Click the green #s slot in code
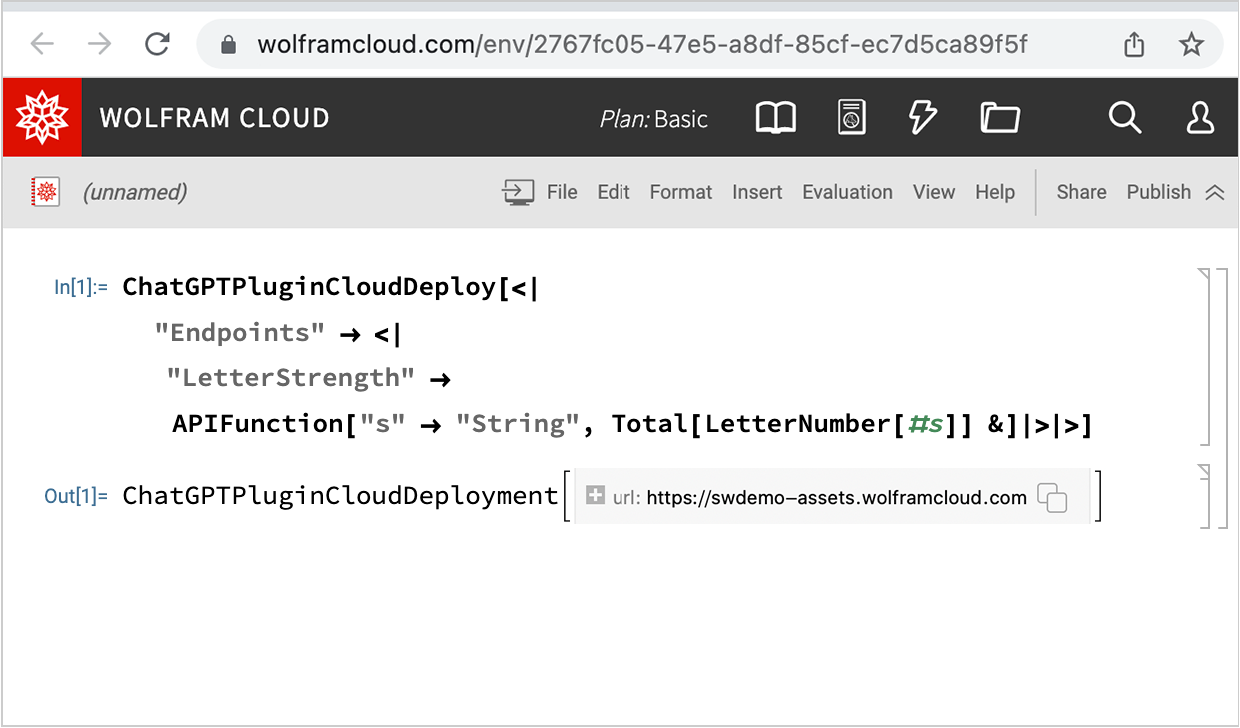 point(926,424)
